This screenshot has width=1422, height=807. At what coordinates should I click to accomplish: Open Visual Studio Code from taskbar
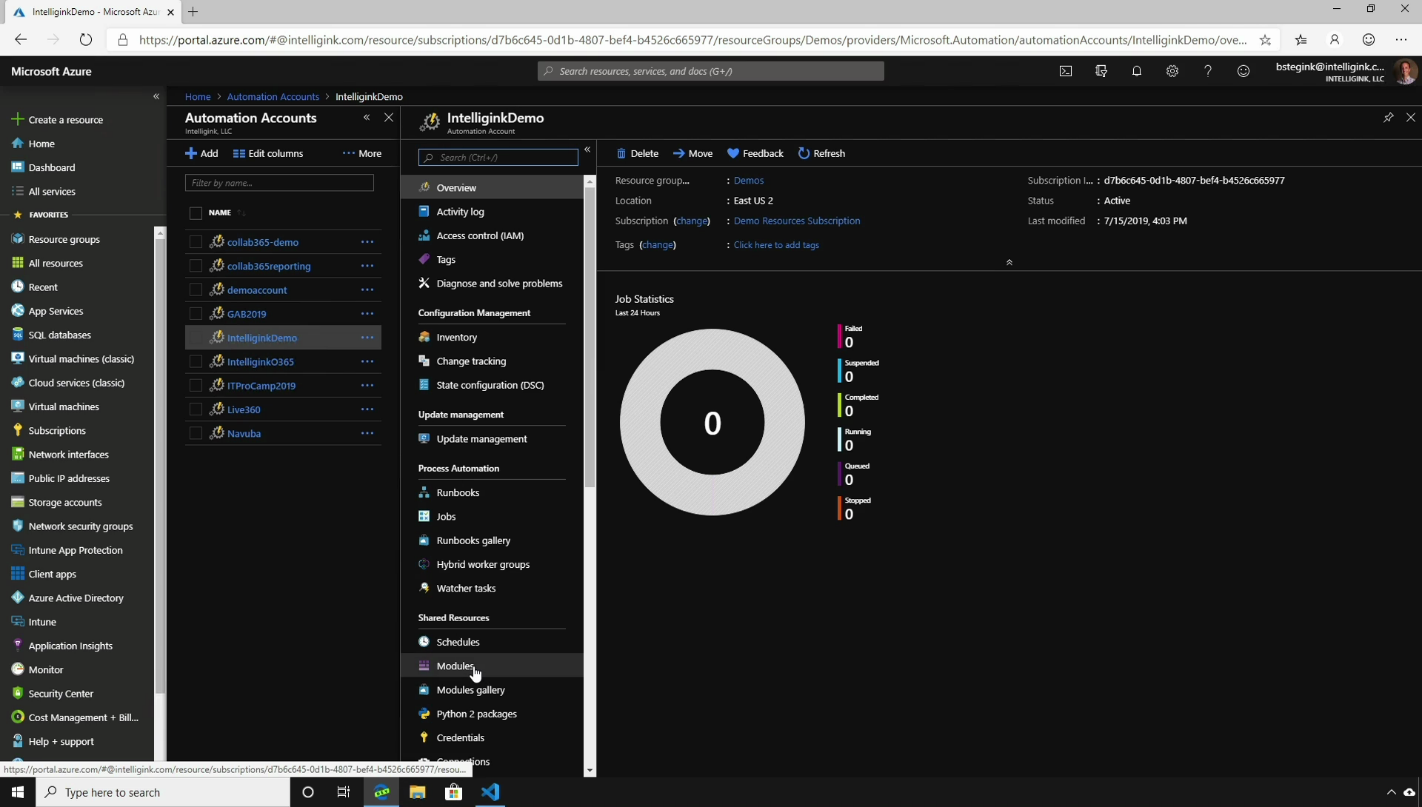coord(490,792)
